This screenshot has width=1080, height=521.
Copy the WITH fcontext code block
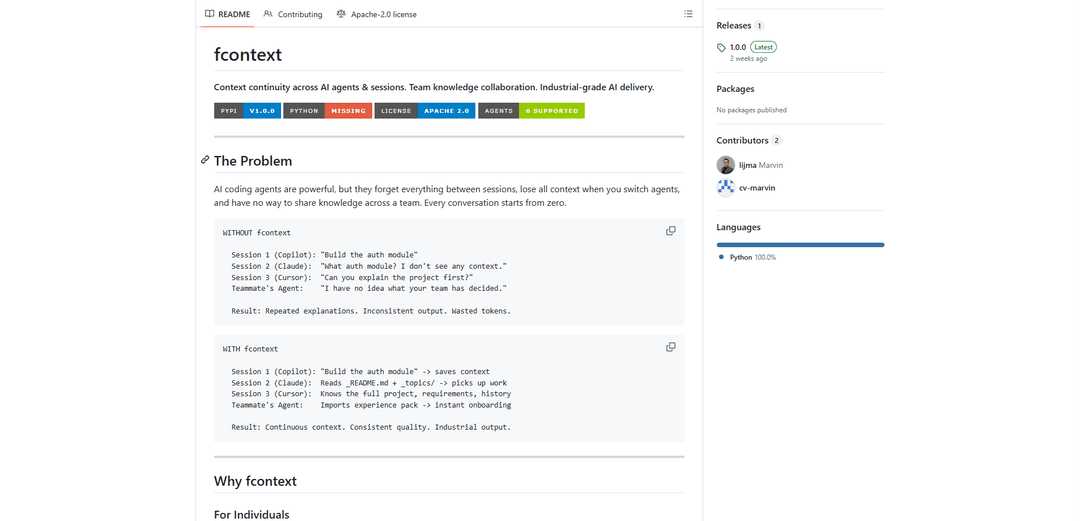[671, 347]
